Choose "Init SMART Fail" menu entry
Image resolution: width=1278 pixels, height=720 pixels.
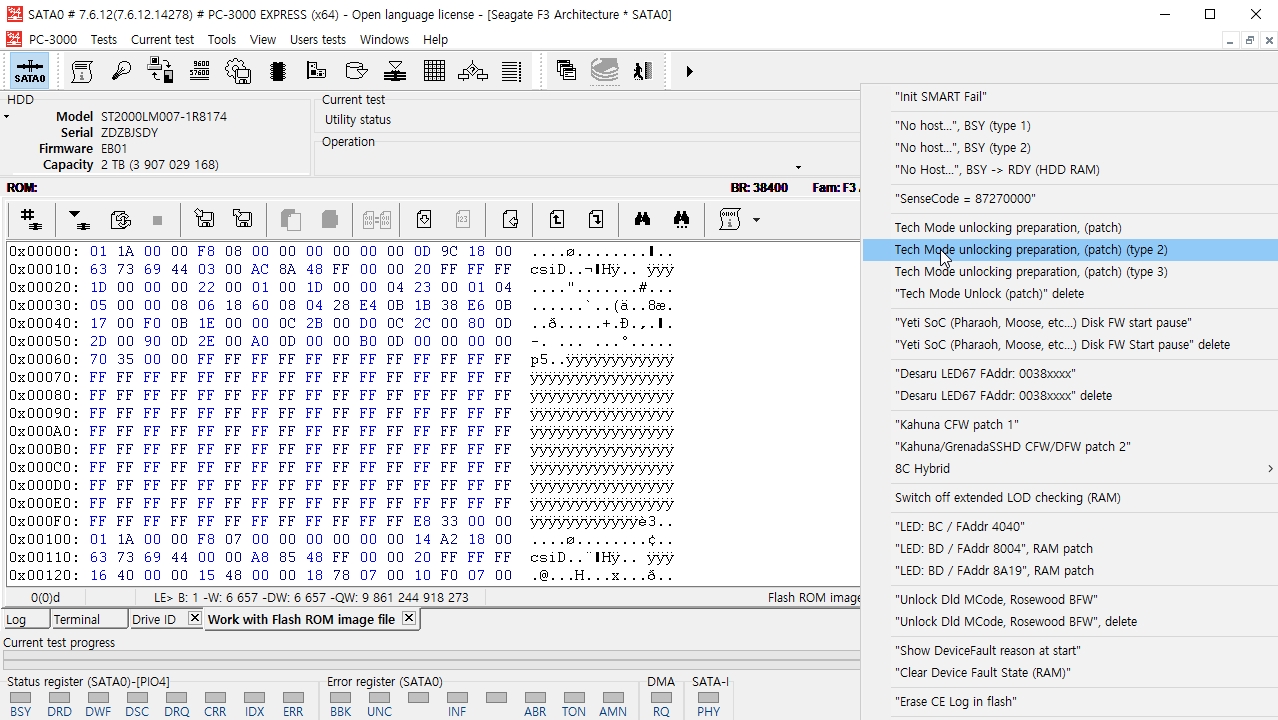click(x=940, y=97)
